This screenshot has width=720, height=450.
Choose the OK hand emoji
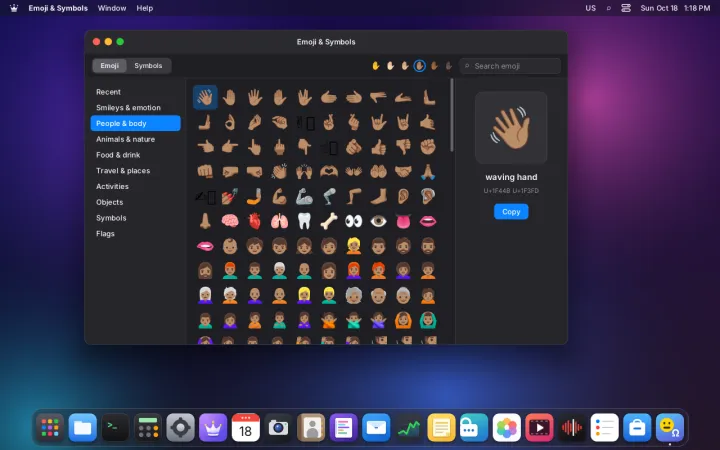[230, 122]
